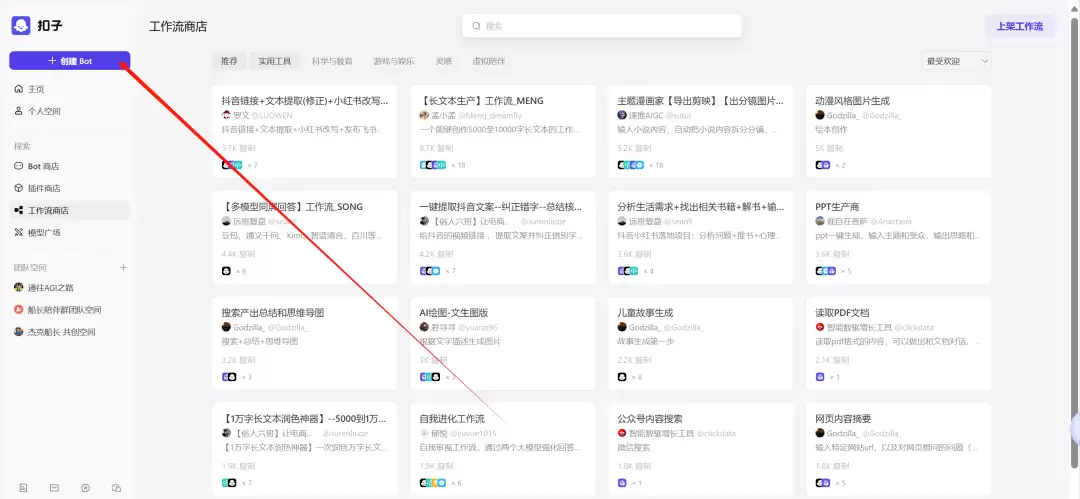Click the 工作流商店 page heading
The height and width of the screenshot is (499, 1080).
178,27
